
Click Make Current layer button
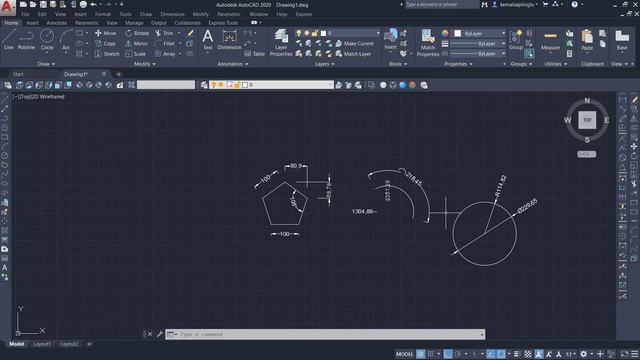pos(354,43)
